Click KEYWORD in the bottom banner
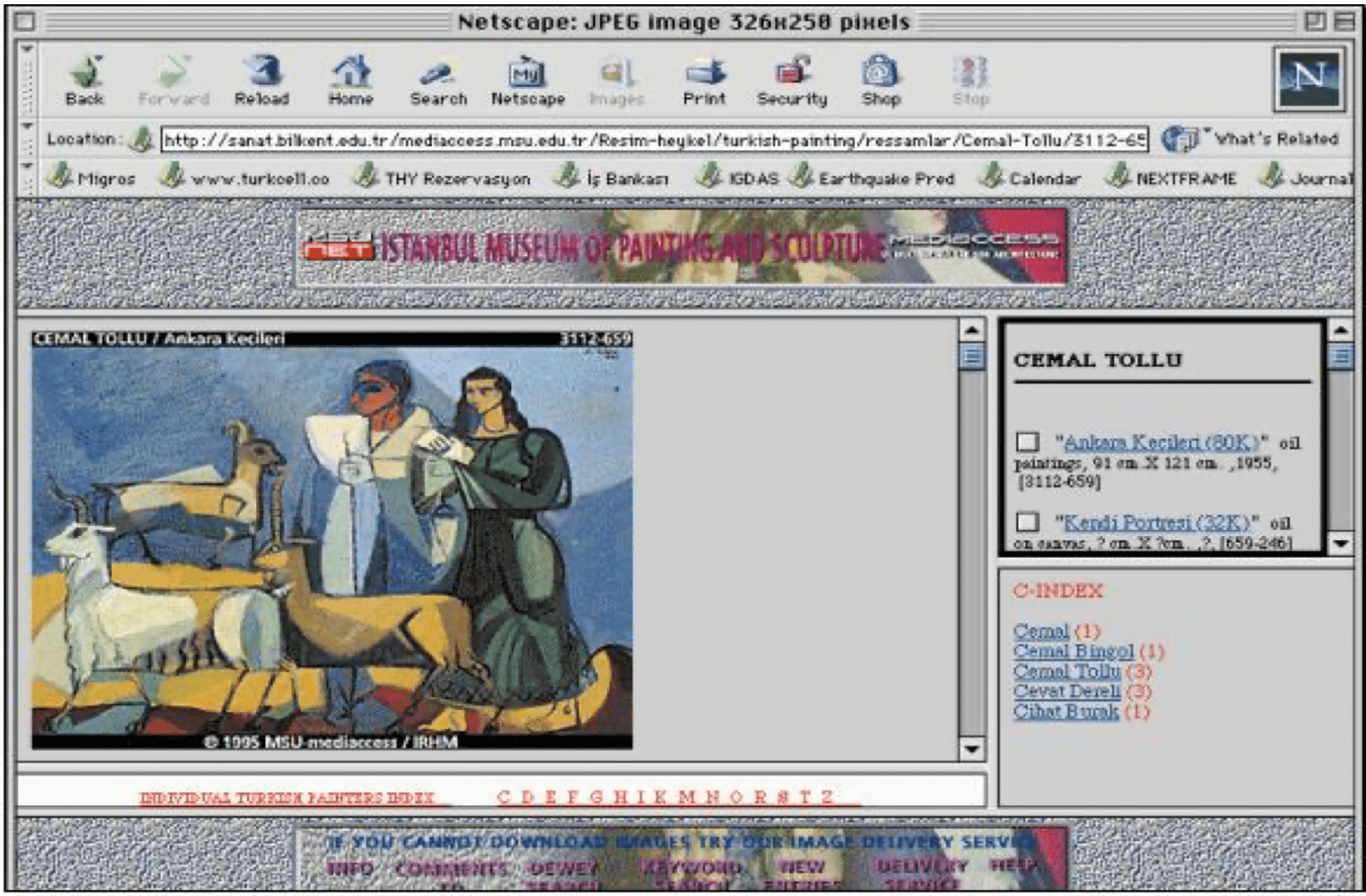 (692, 867)
